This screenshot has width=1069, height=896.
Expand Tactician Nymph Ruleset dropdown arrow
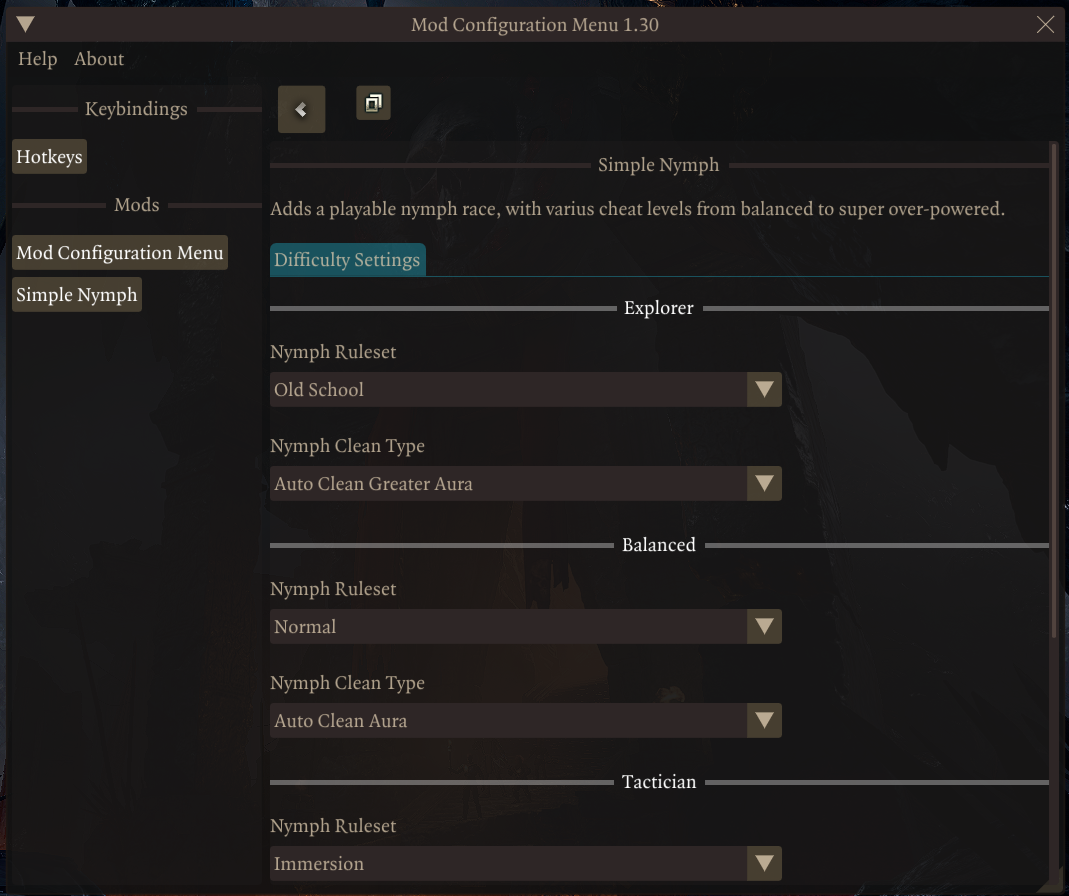click(764, 864)
